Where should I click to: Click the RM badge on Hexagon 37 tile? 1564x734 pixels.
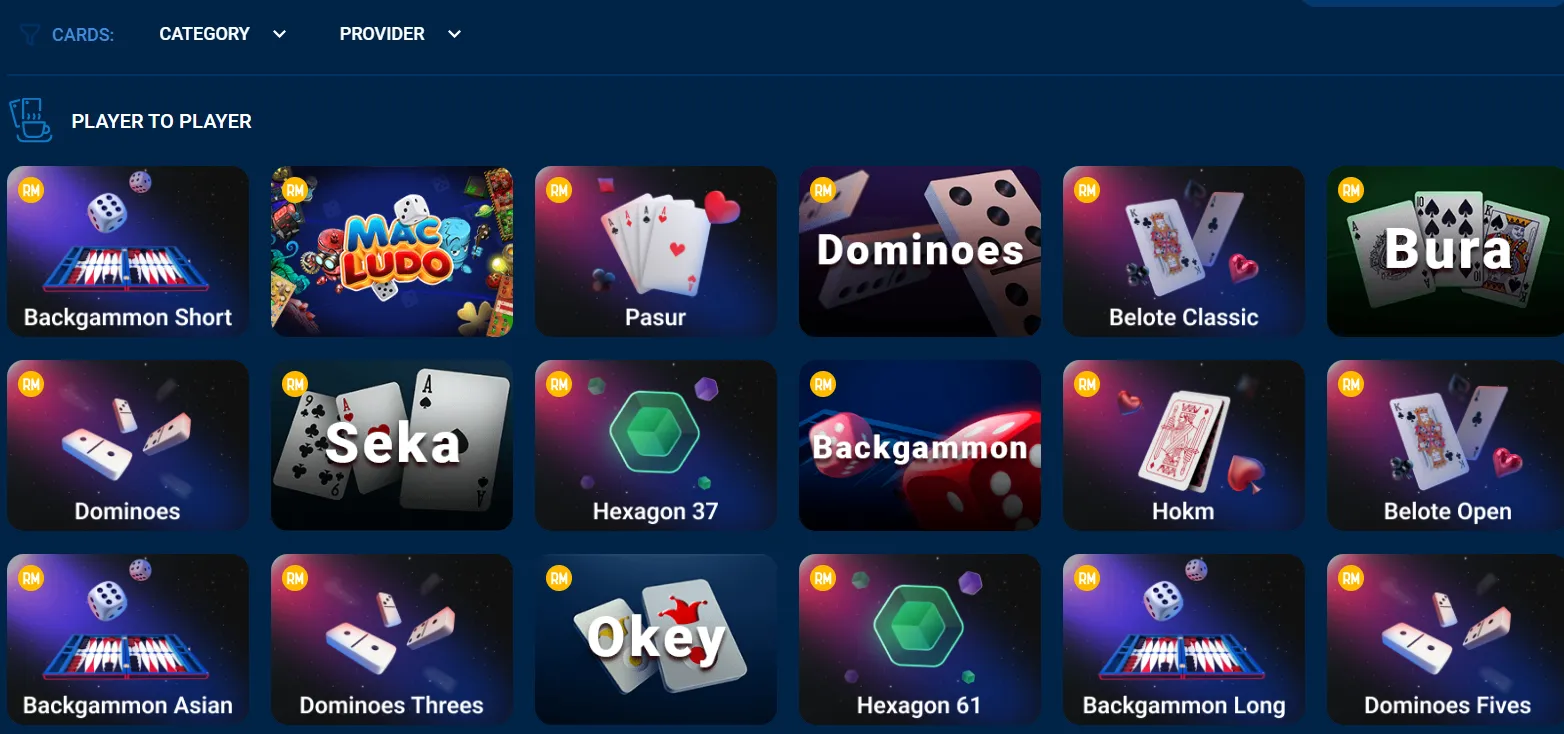click(x=559, y=384)
